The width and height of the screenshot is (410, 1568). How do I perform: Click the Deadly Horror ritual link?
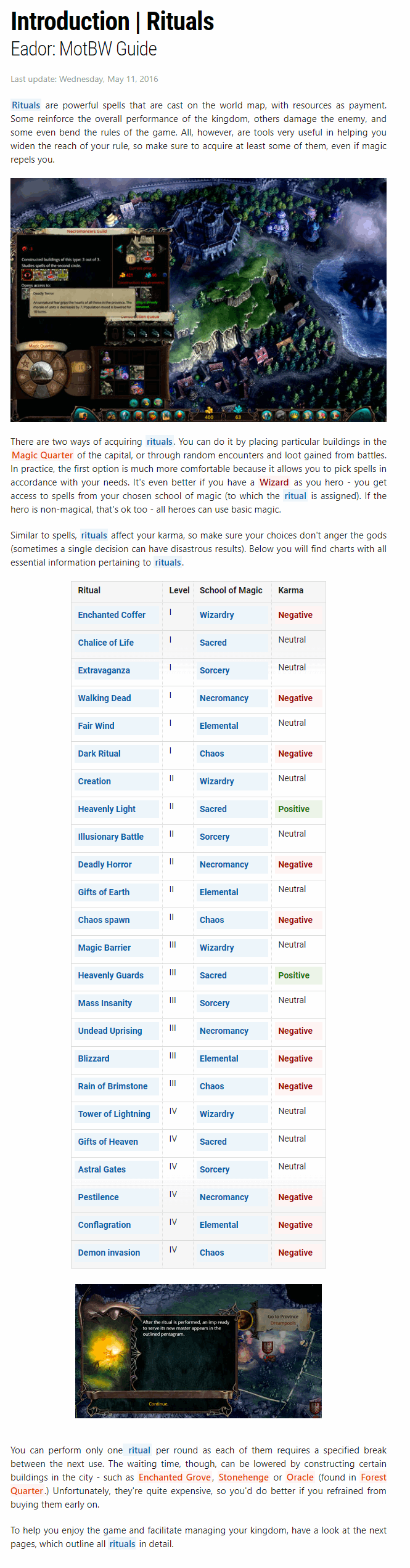coord(105,864)
